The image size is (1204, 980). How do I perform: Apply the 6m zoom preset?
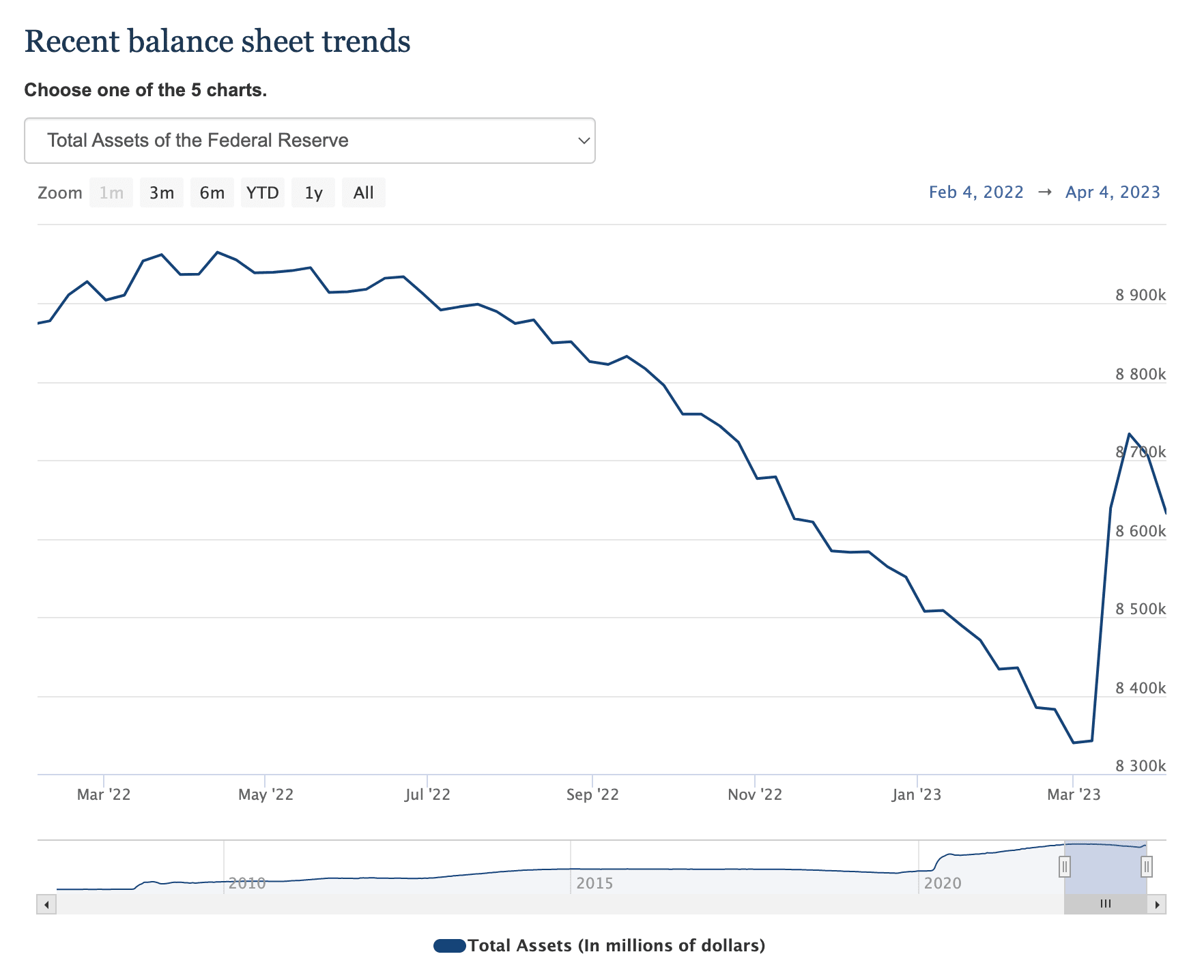[x=212, y=192]
